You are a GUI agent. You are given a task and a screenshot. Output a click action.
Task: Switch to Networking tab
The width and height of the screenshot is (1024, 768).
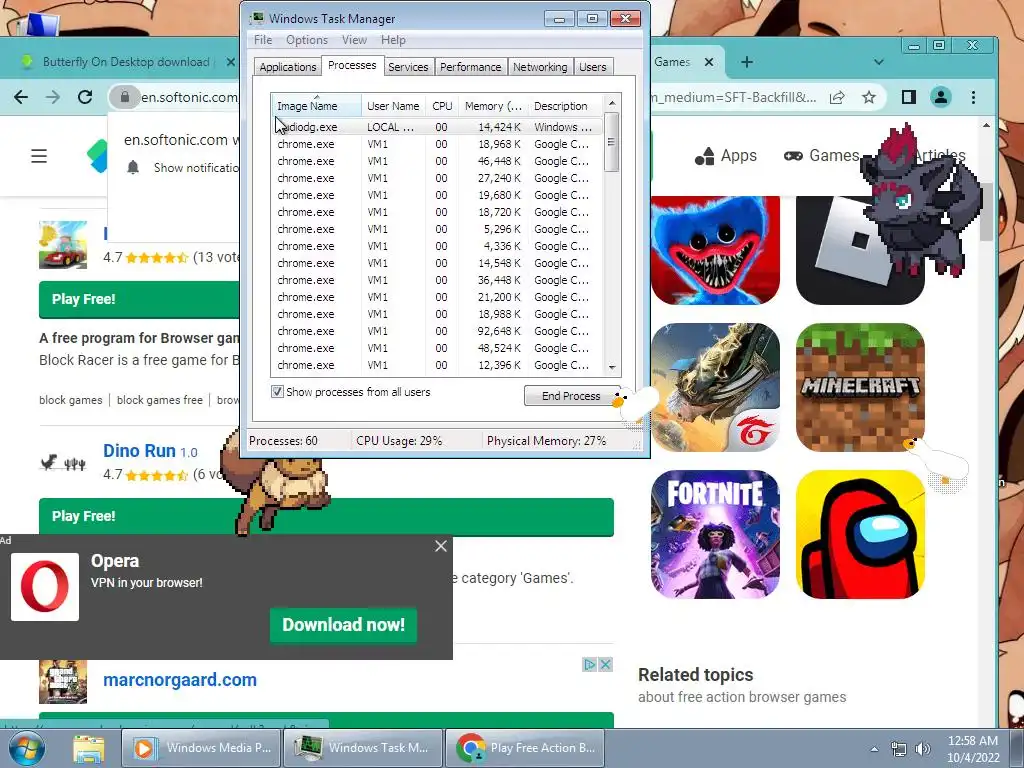pos(540,67)
